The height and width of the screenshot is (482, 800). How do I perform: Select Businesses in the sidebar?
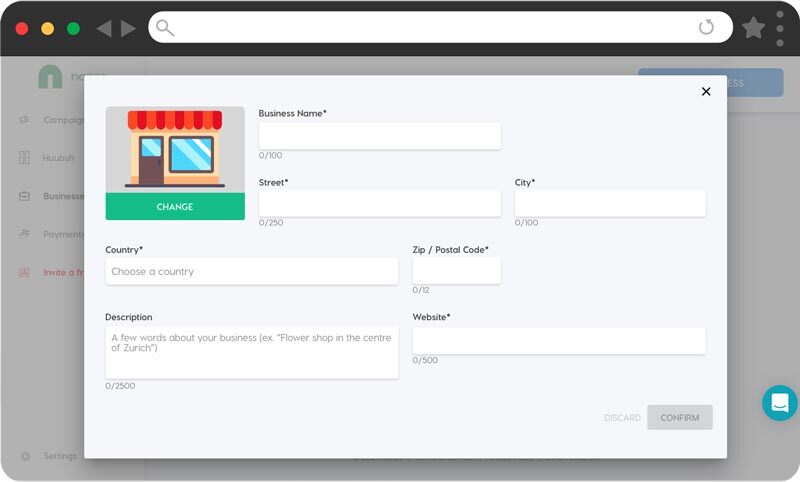pos(62,196)
